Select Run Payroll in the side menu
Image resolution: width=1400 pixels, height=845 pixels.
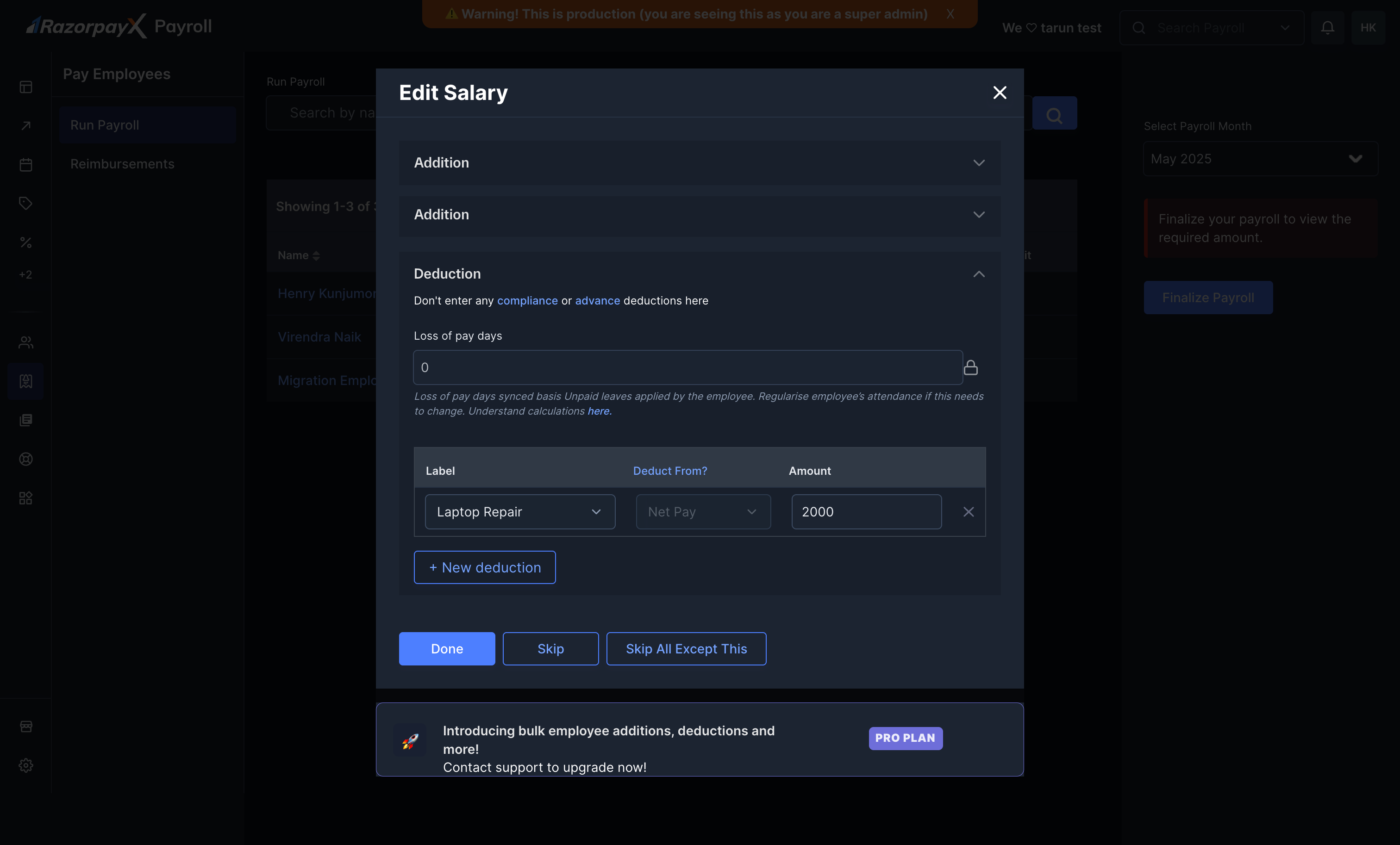(147, 125)
